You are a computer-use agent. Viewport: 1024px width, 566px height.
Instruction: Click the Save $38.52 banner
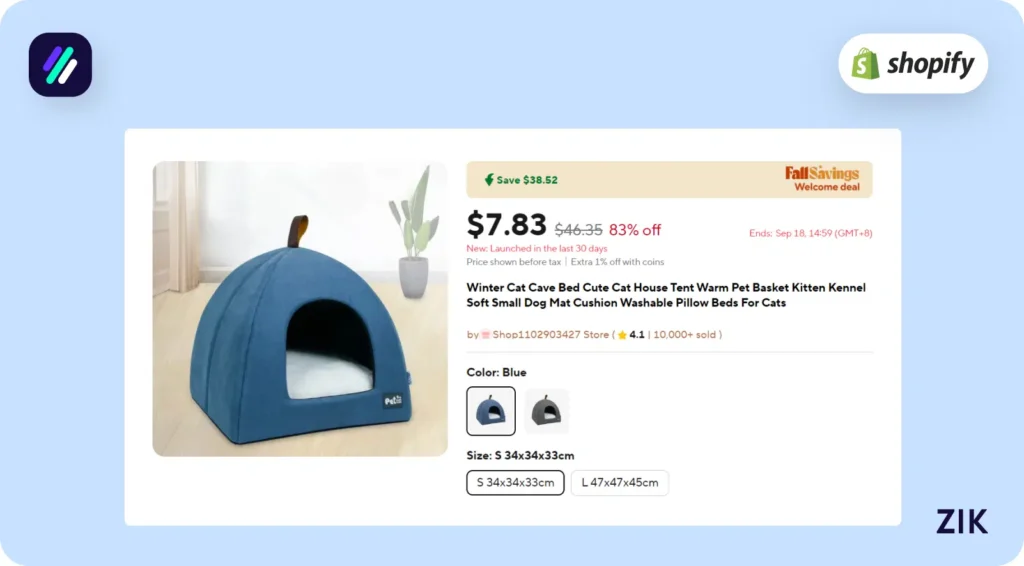pyautogui.click(x=669, y=180)
